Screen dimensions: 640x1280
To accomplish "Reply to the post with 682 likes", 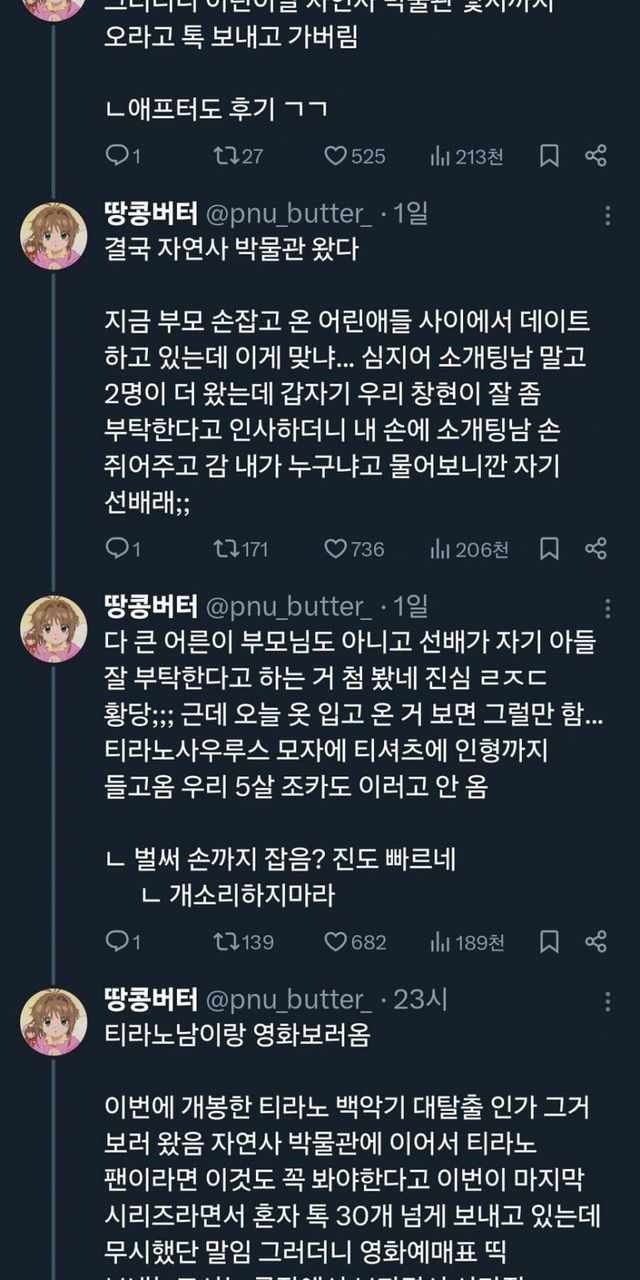I will [x=117, y=942].
